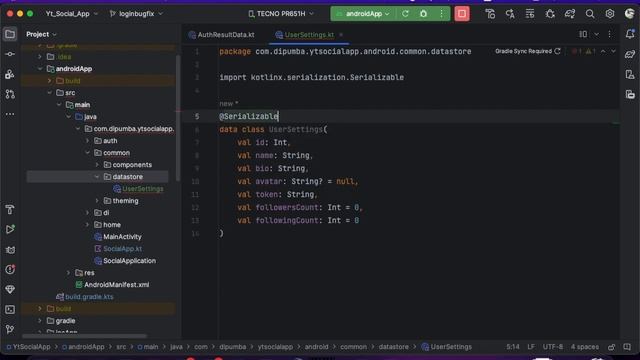Viewport: 640px width, 360px height.
Task: Open the Problems tool window icon
Action: (x=10, y=269)
